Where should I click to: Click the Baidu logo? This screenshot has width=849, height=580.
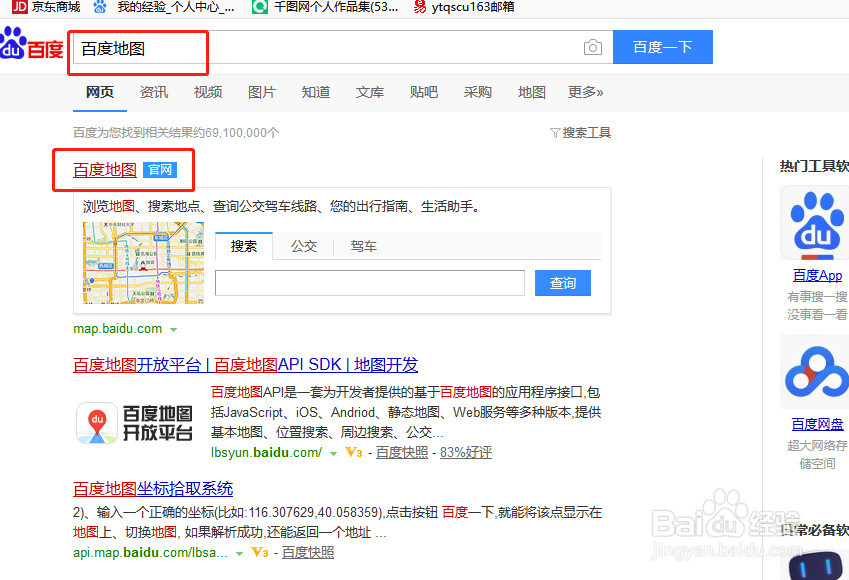pyautogui.click(x=31, y=43)
